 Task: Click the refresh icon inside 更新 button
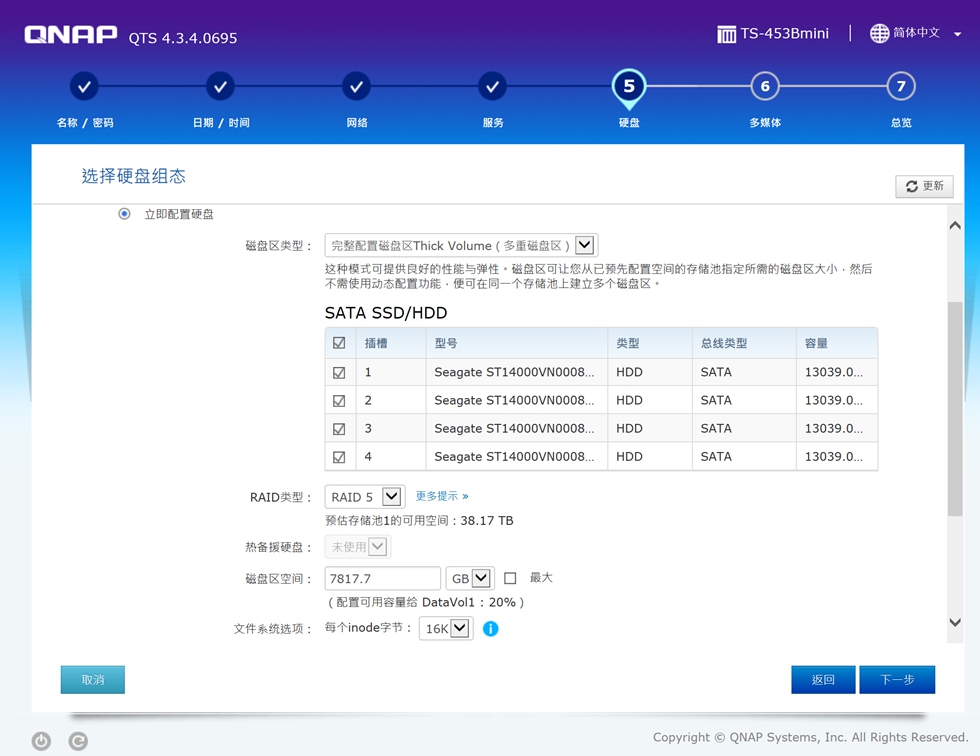pyautogui.click(x=911, y=186)
